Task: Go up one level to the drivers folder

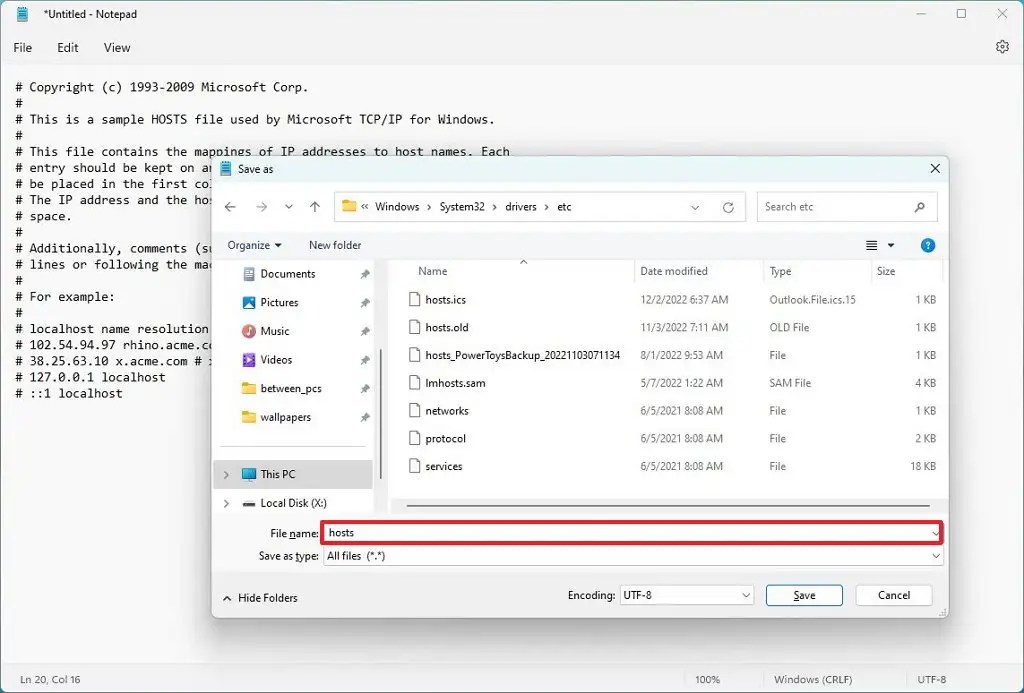Action: coord(315,206)
